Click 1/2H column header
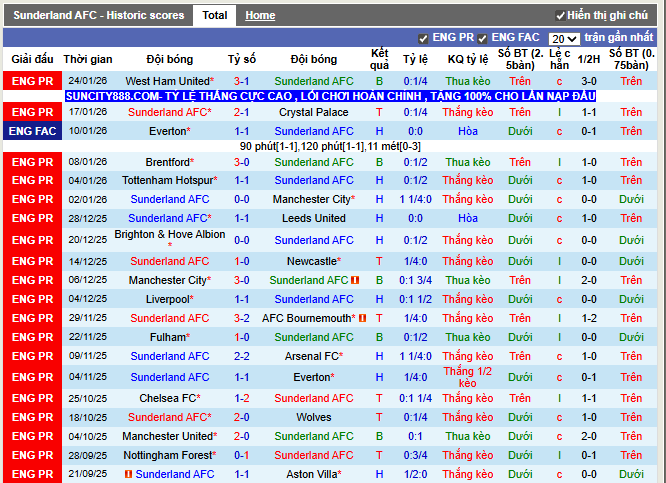666x483 pixels. (x=589, y=59)
